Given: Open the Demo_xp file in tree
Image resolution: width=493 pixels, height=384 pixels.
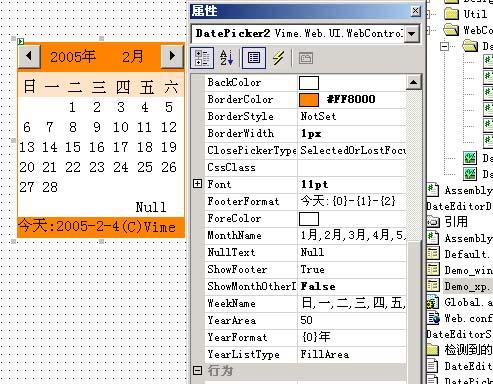Looking at the screenshot, I should click(x=467, y=286).
